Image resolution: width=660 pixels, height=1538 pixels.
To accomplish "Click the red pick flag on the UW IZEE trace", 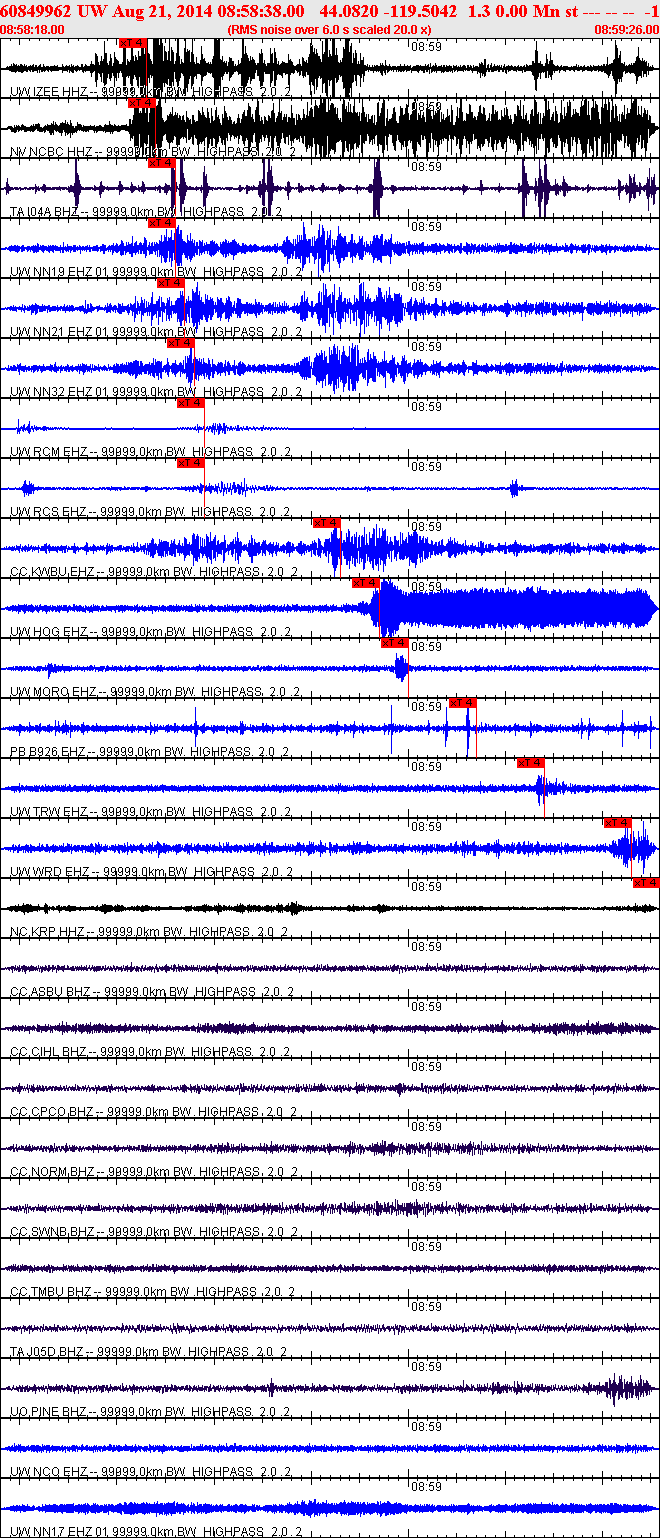I will (132, 43).
